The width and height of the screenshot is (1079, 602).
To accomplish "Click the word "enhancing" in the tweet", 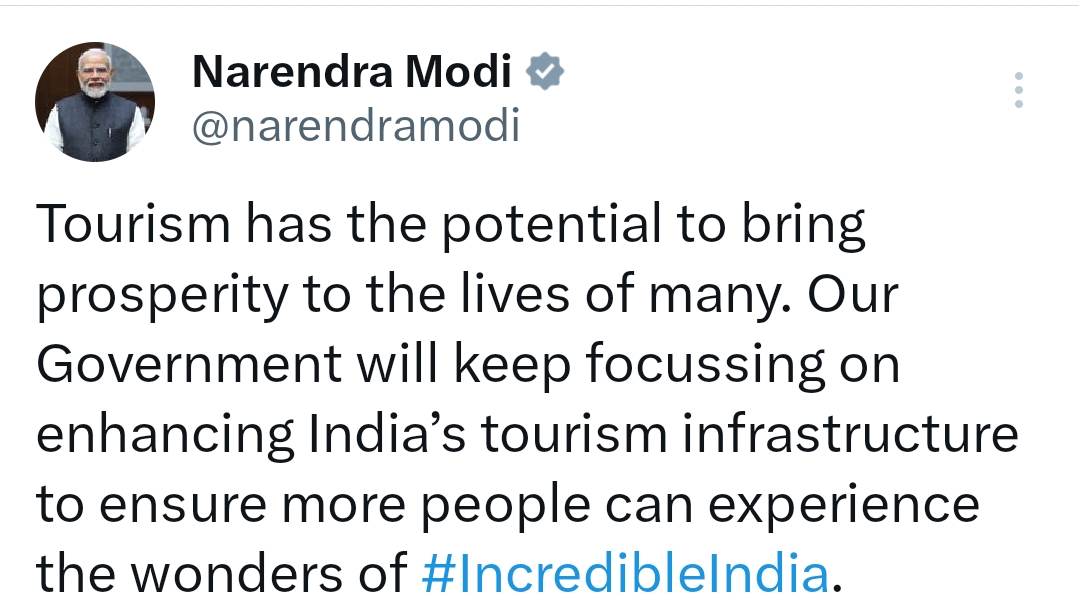I will point(165,436).
